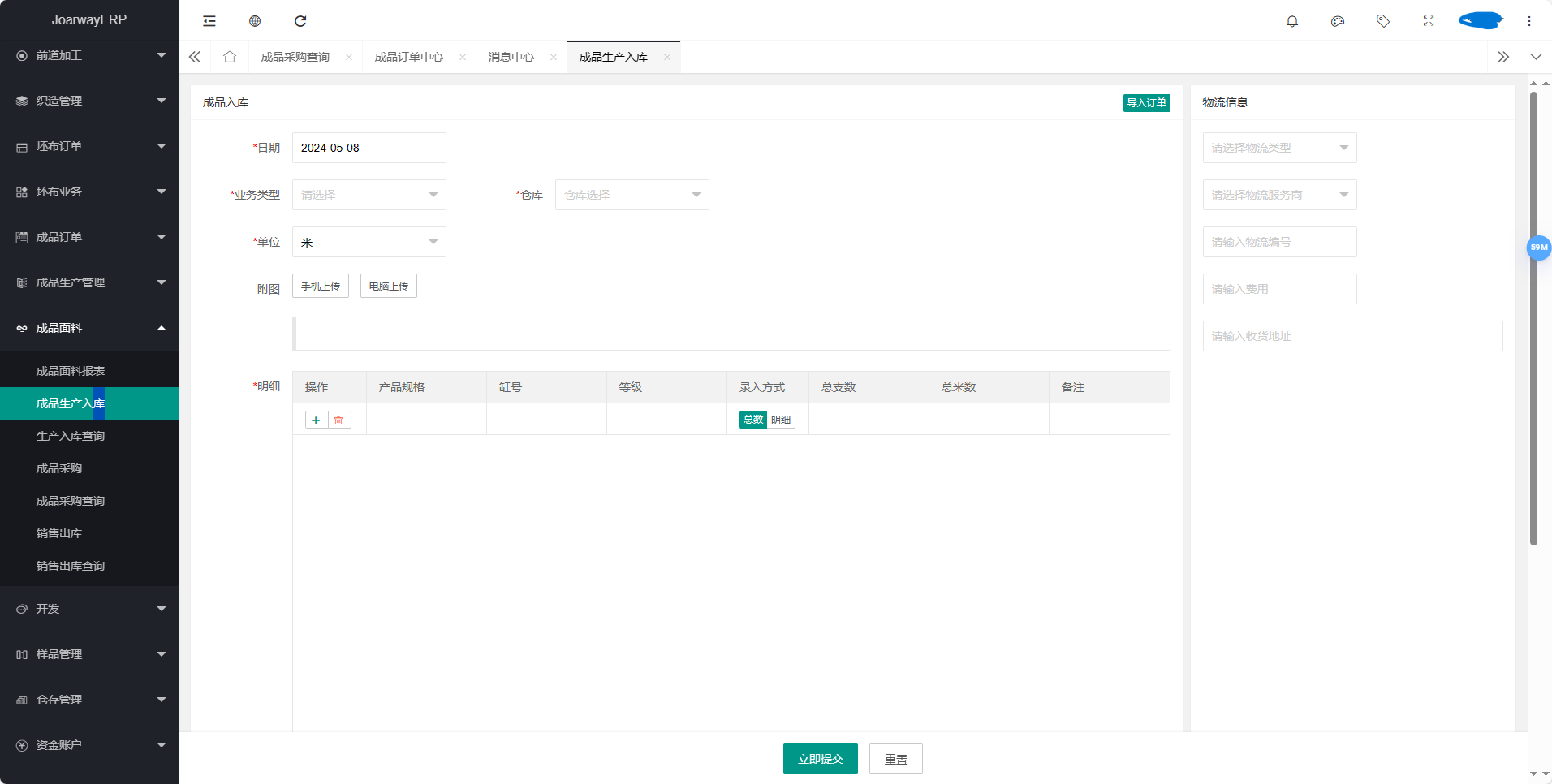Image resolution: width=1552 pixels, height=784 pixels.
Task: Click the 59M floating badge
Action: pos(1539,248)
